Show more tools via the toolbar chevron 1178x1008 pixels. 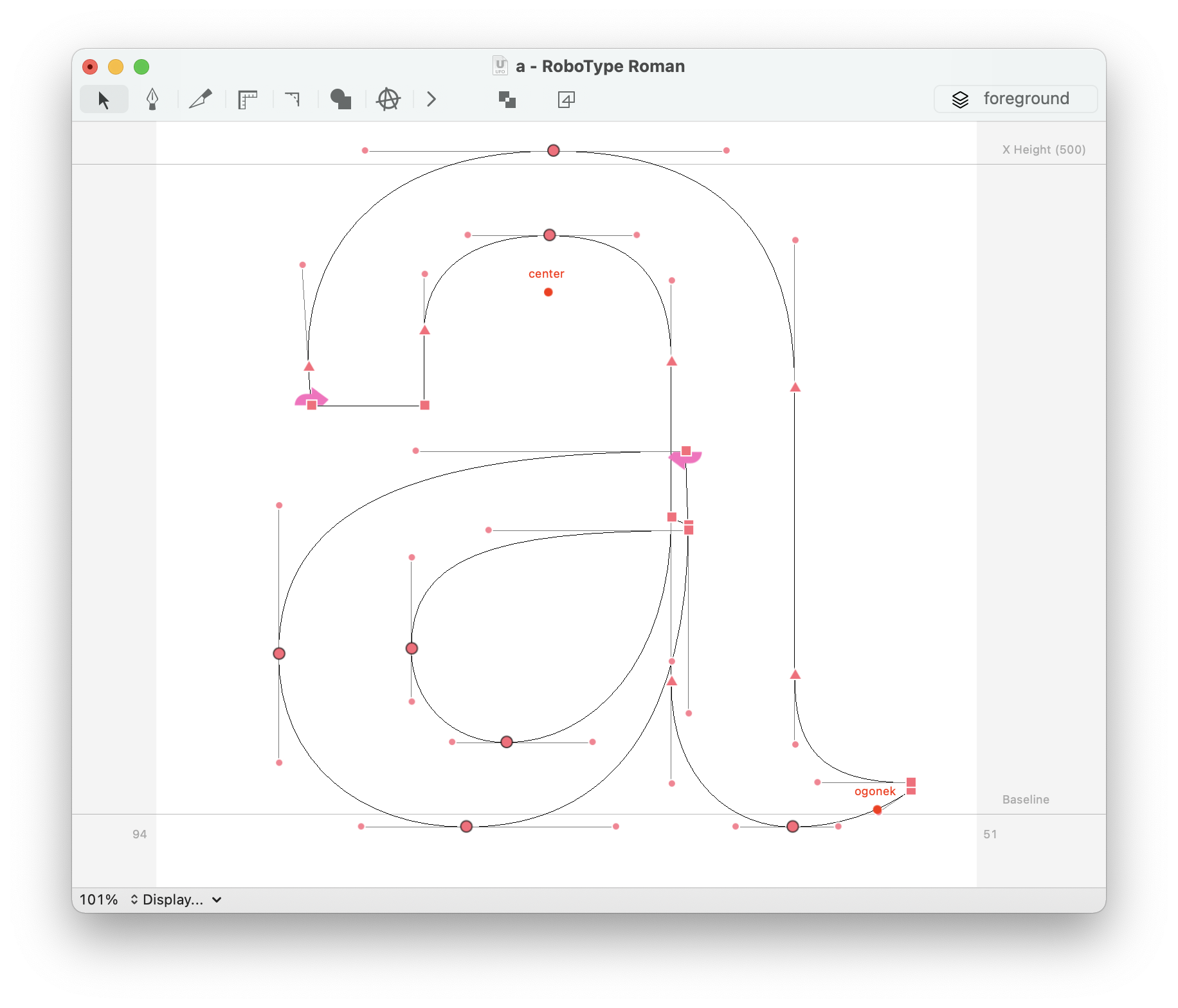431,100
